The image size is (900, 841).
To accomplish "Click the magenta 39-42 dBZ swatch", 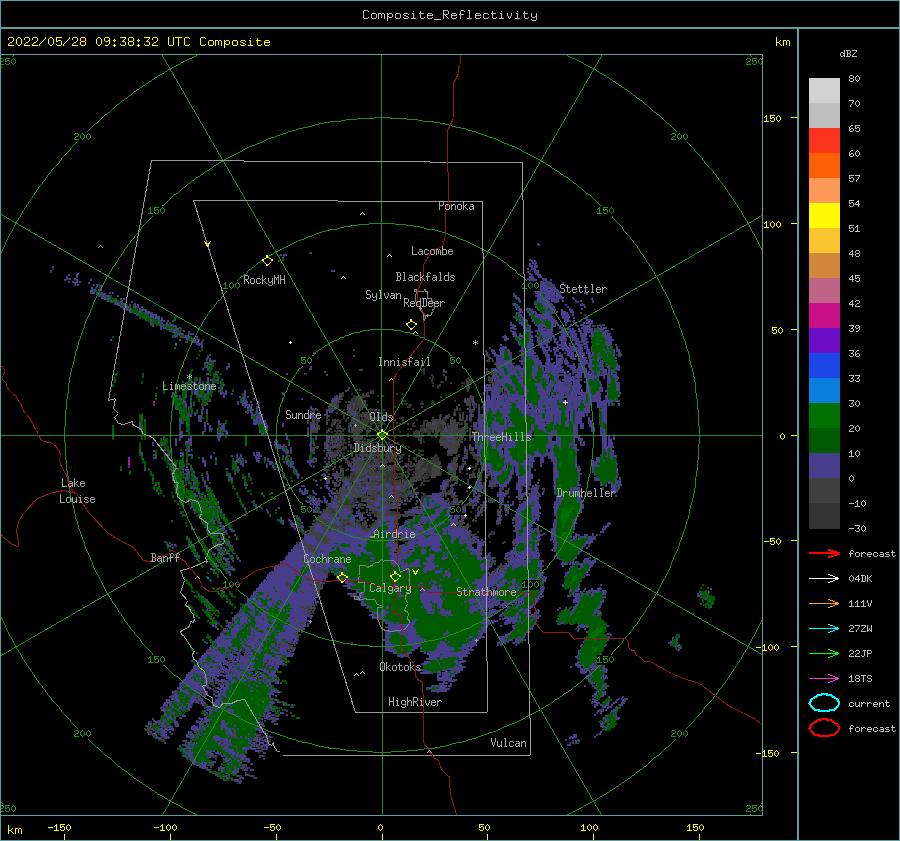I will point(824,316).
